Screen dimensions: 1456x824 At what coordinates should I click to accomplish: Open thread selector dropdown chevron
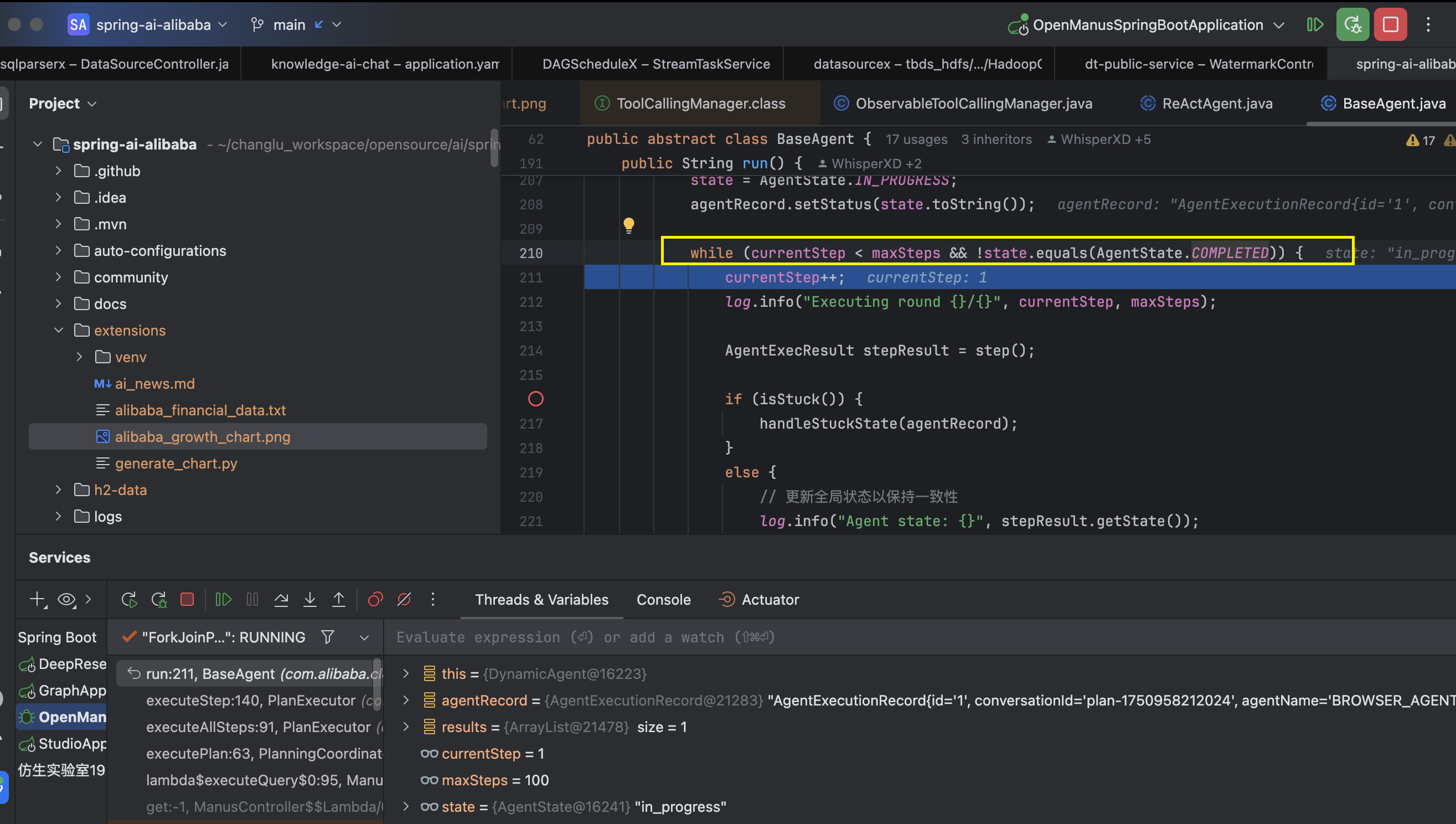pyautogui.click(x=364, y=638)
